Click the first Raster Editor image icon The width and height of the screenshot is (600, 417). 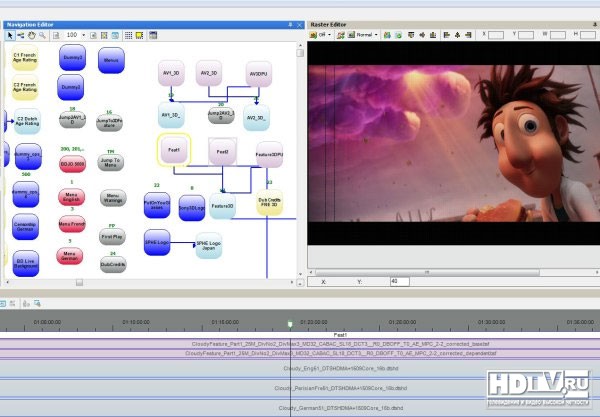tap(313, 35)
